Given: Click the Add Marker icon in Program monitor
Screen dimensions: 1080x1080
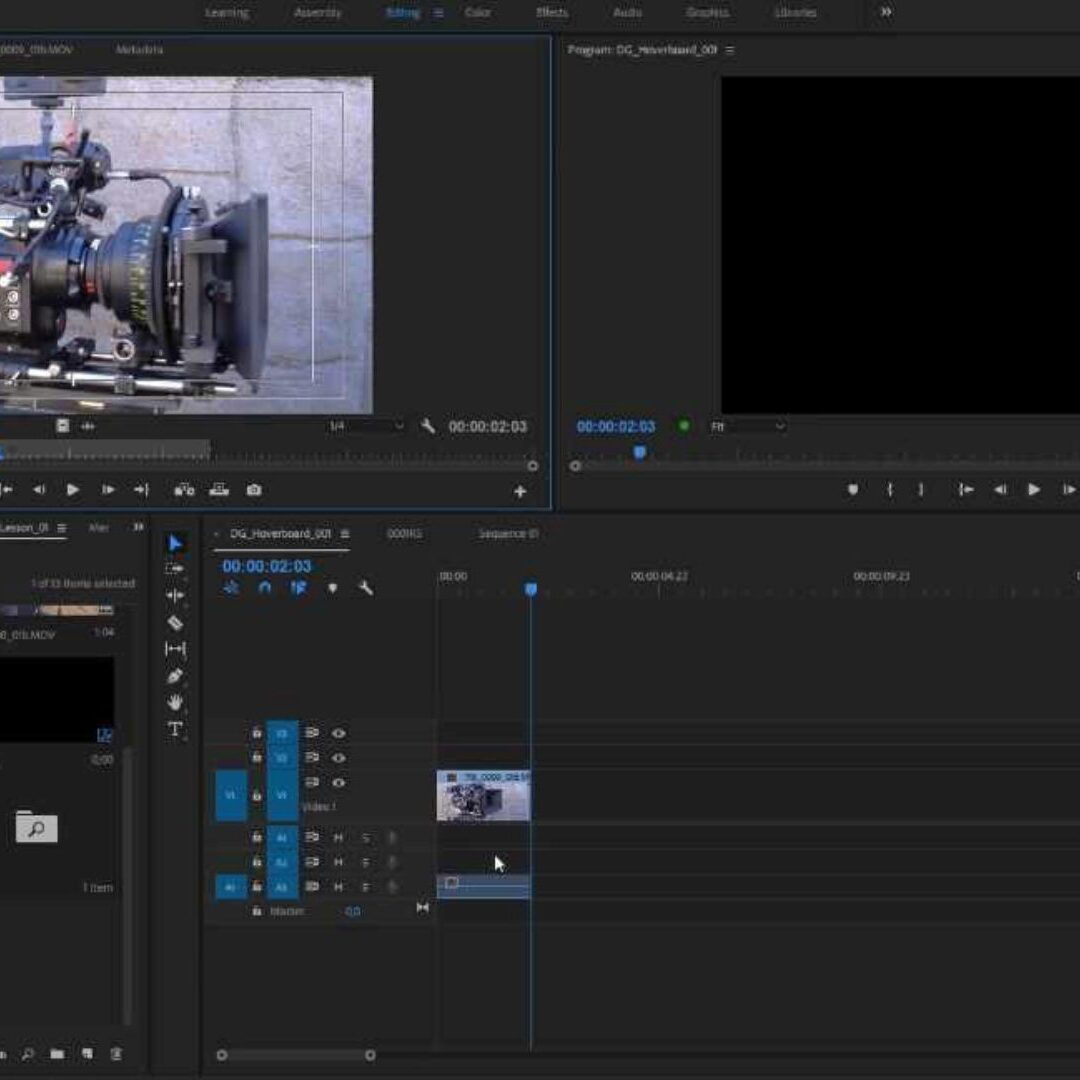Looking at the screenshot, I should [x=853, y=490].
